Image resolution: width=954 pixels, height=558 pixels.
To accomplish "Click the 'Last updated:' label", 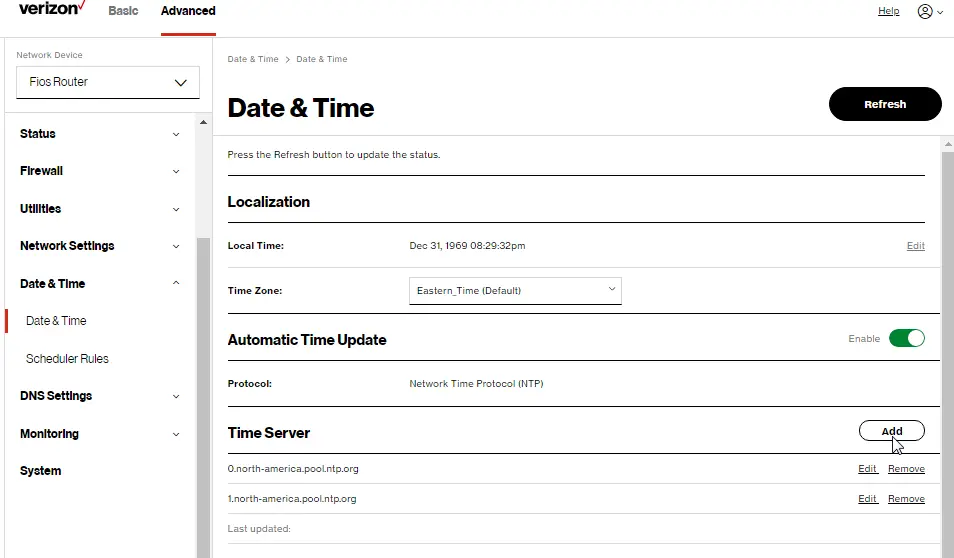I will click(x=259, y=529).
